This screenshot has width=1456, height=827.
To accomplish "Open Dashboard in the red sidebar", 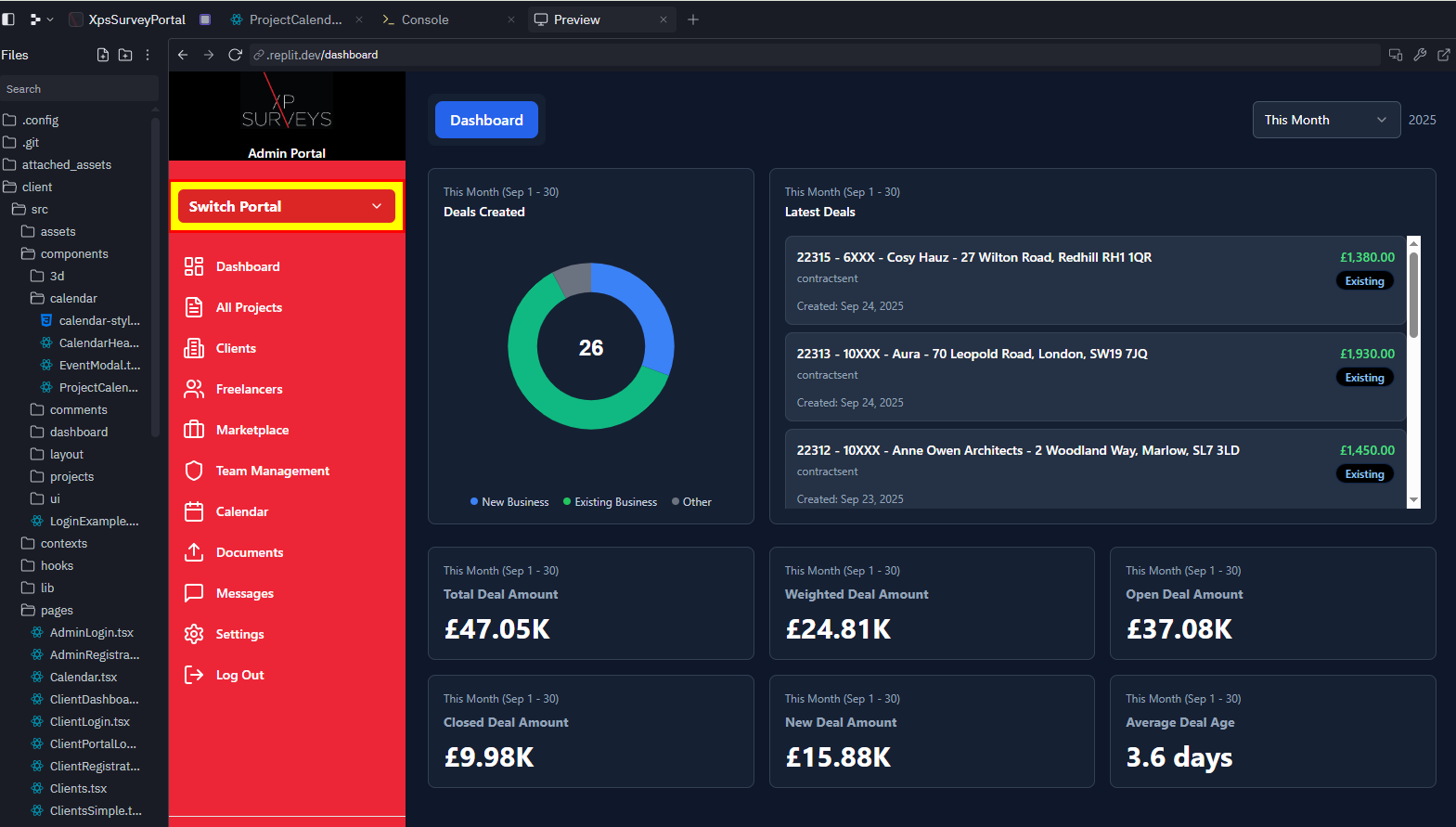I will pos(248,266).
